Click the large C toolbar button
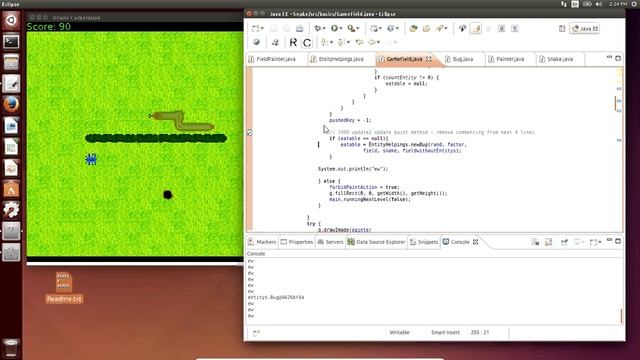Viewport: 640px width, 360px height. (307, 42)
